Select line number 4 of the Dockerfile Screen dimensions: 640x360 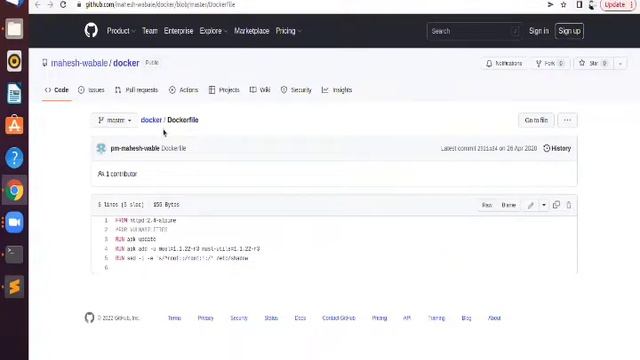[x=106, y=249]
